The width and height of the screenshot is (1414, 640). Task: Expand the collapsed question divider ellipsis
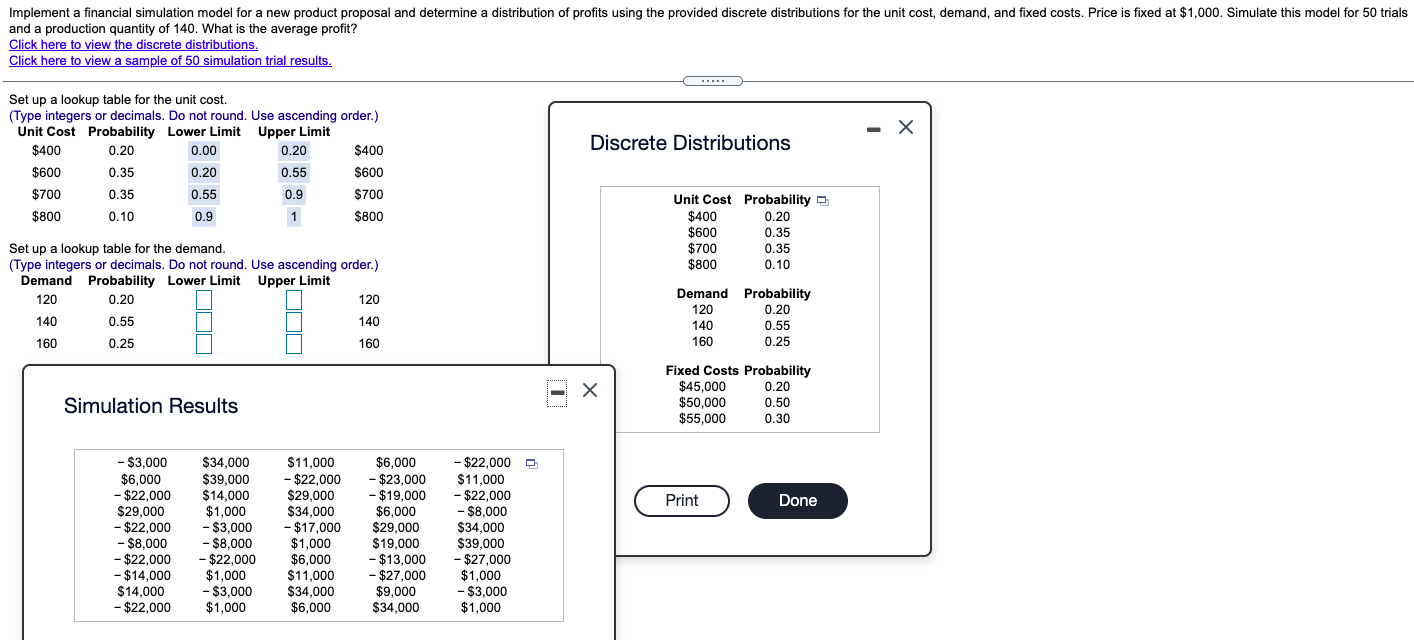[x=713, y=80]
